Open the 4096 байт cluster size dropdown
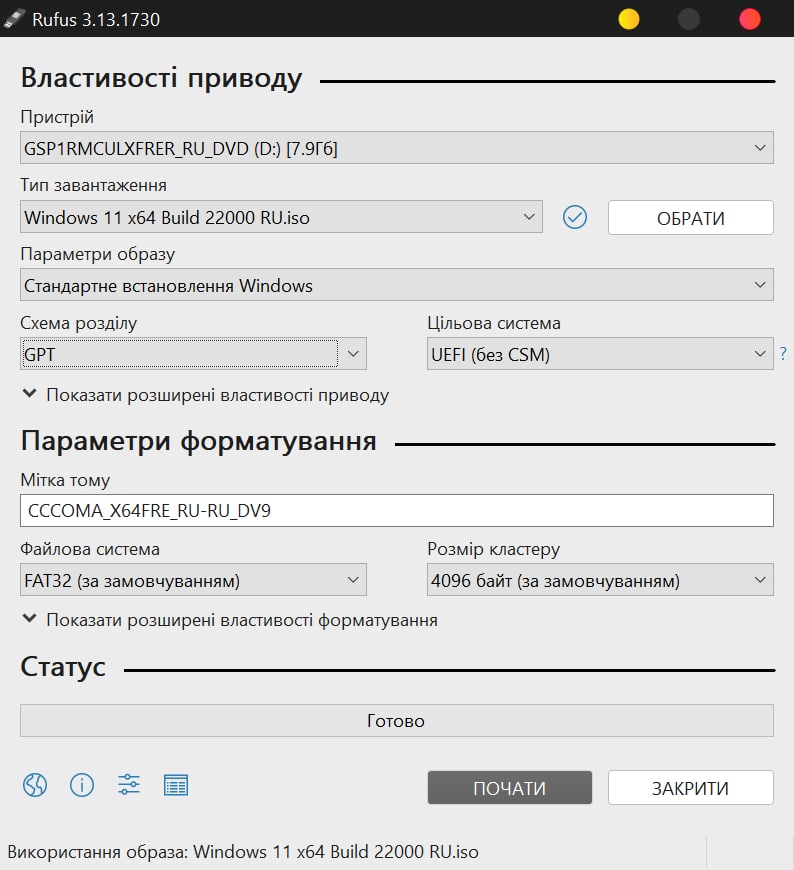The width and height of the screenshot is (794, 870). 600,580
